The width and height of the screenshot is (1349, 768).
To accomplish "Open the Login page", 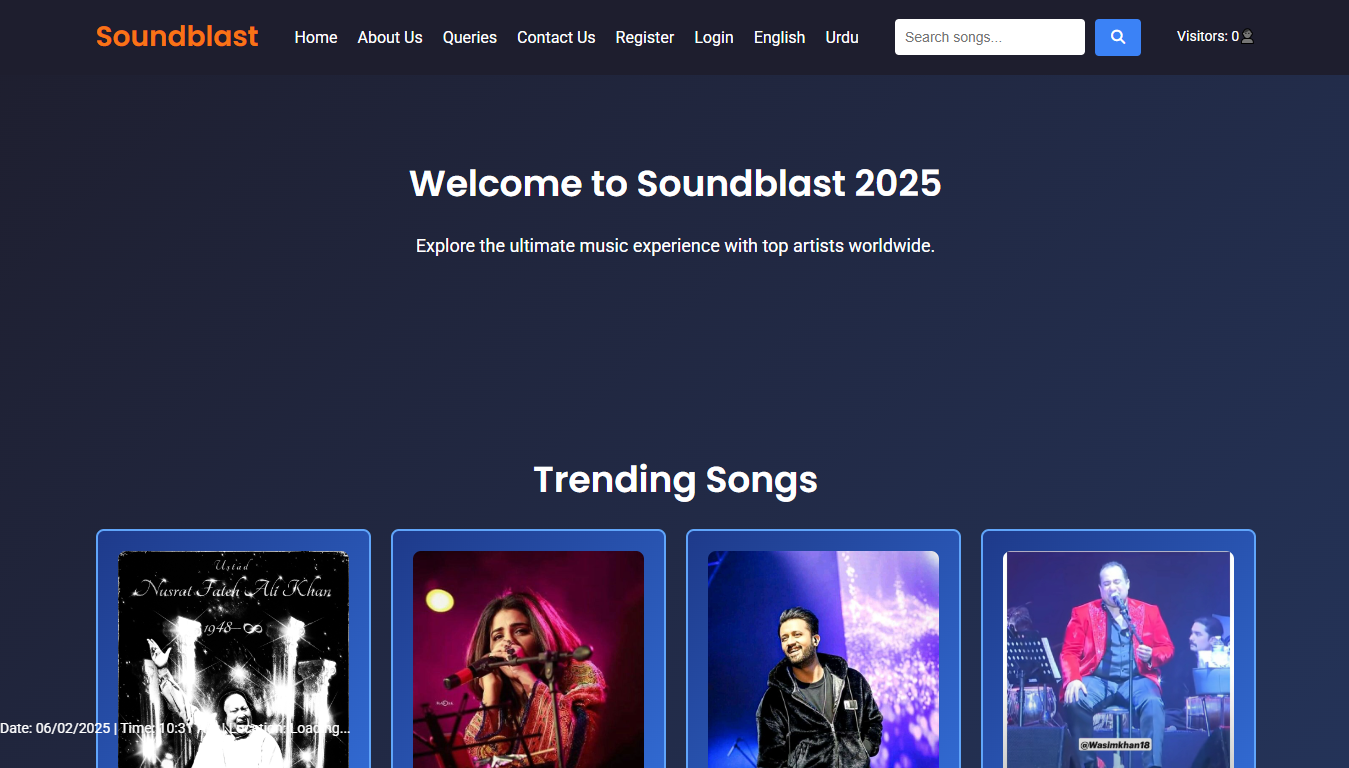I will pyautogui.click(x=714, y=37).
